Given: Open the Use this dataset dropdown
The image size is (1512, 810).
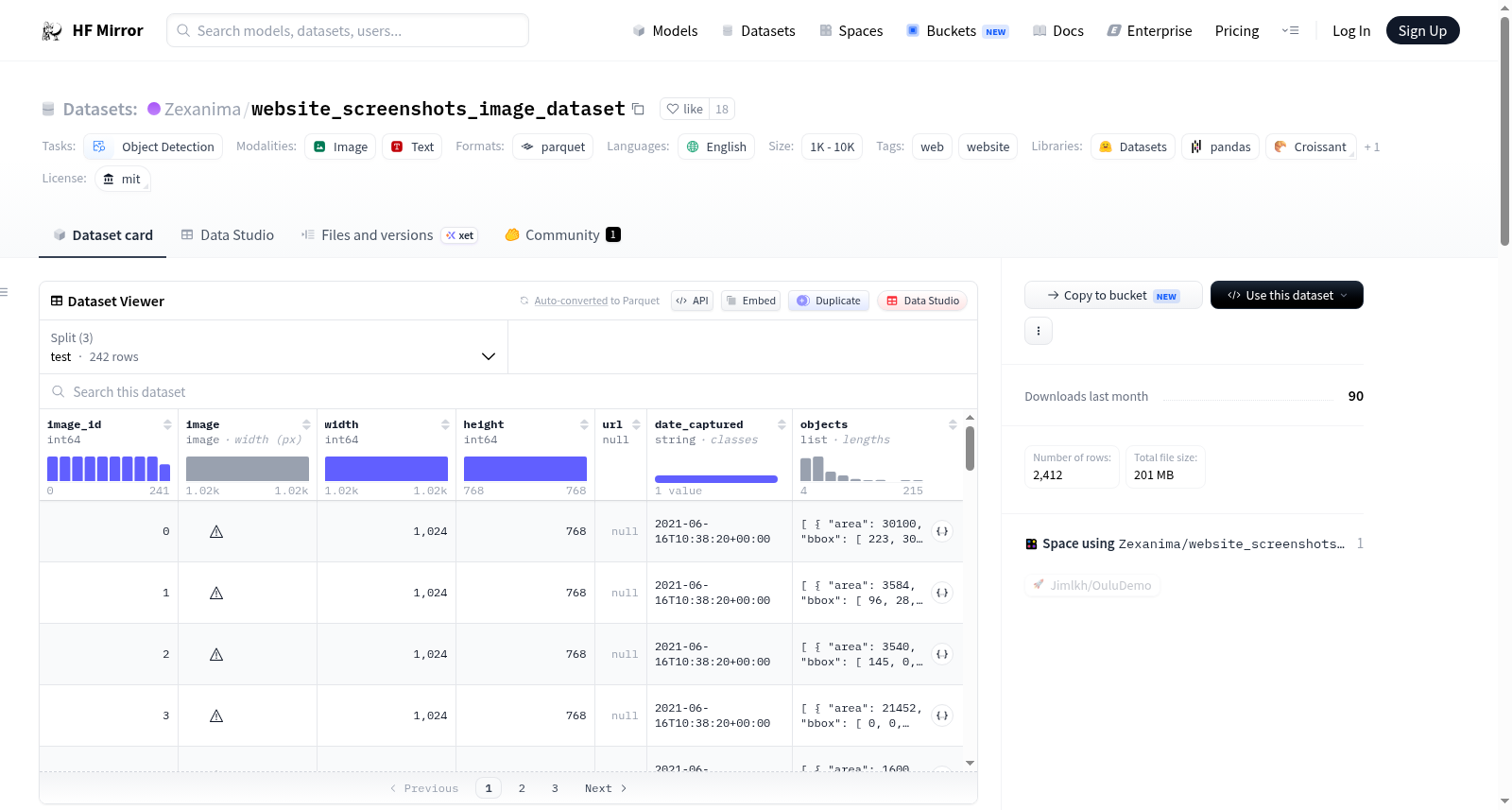Looking at the screenshot, I should [x=1287, y=295].
